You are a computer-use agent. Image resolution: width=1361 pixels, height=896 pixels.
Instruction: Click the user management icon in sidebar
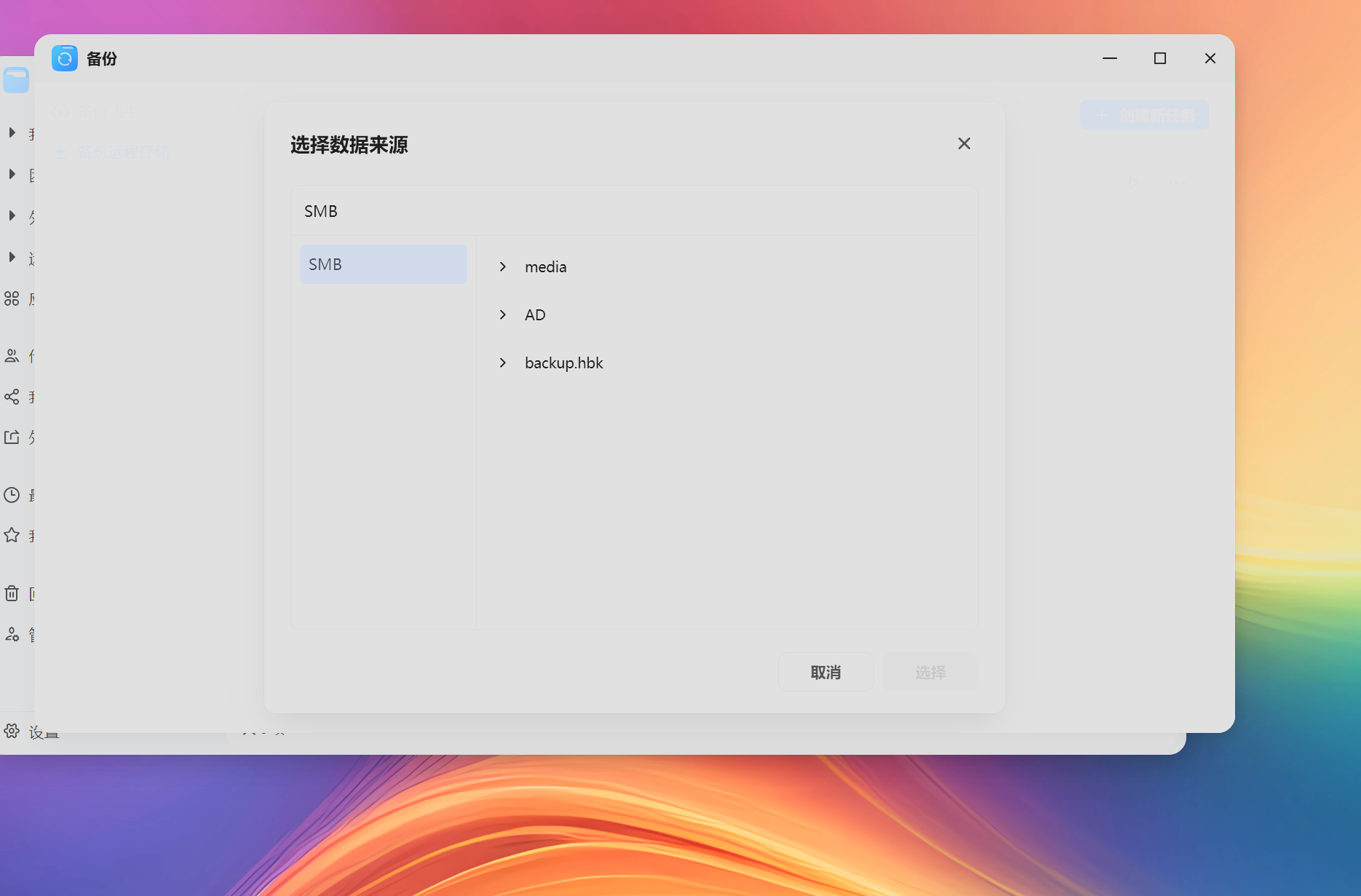pos(12,634)
